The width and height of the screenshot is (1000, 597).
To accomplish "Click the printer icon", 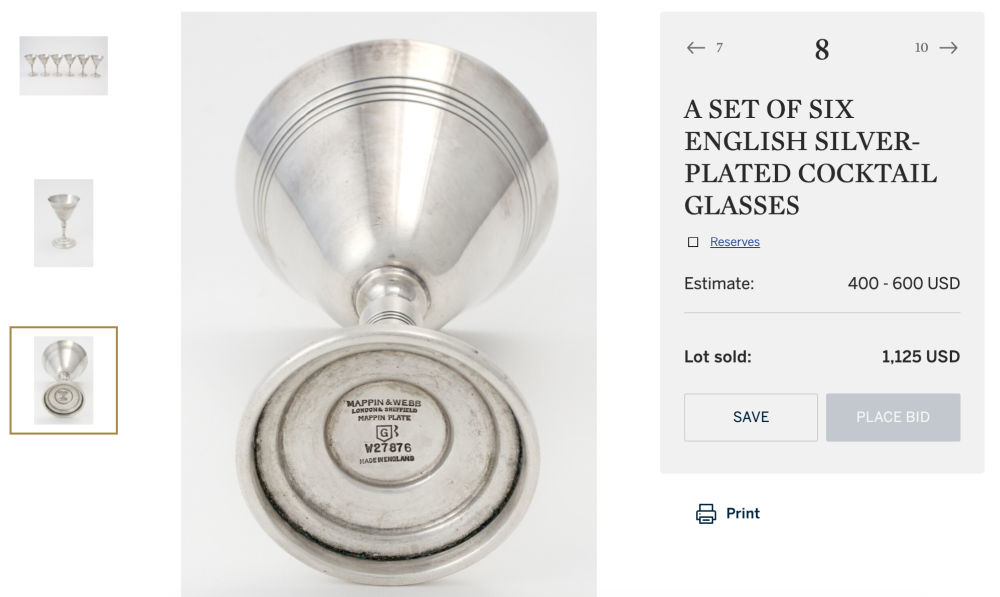I will tap(706, 514).
